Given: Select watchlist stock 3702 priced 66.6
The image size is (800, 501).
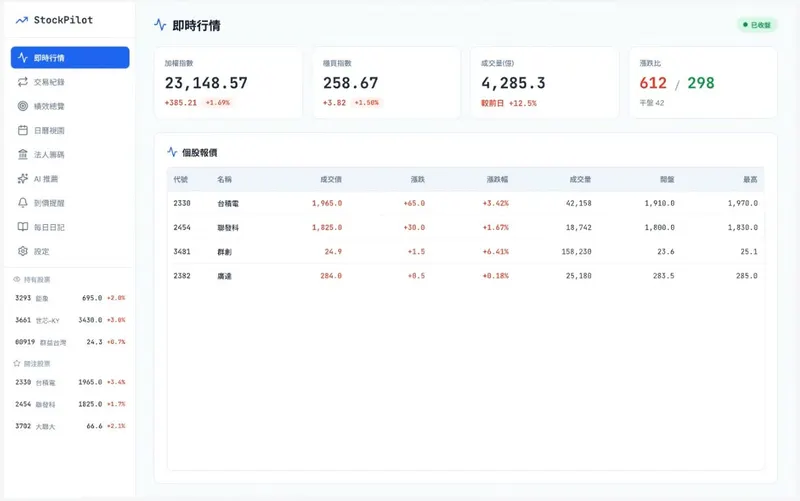Looking at the screenshot, I should click(70, 426).
